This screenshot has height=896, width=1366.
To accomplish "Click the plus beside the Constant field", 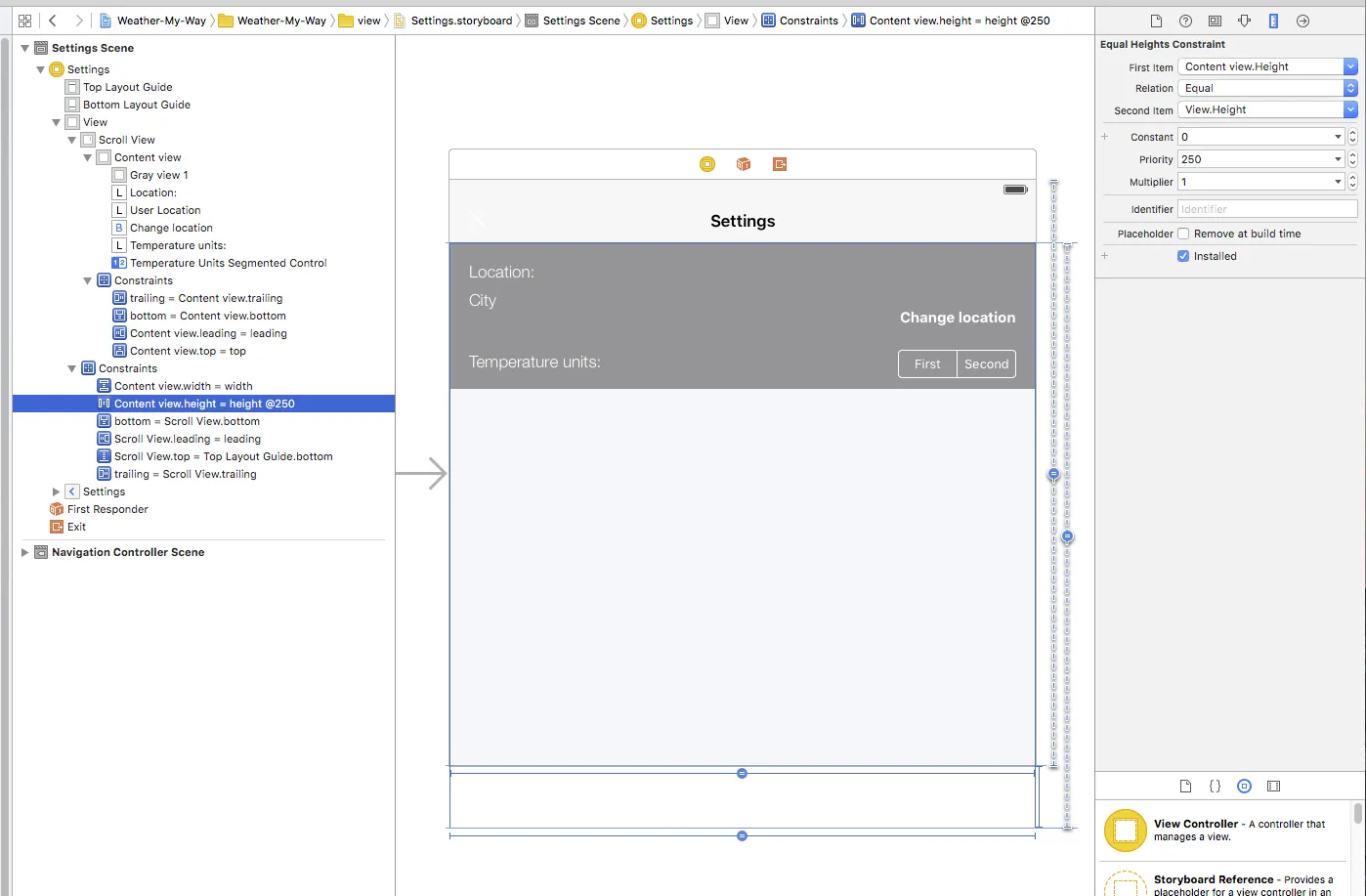I will [x=1105, y=137].
